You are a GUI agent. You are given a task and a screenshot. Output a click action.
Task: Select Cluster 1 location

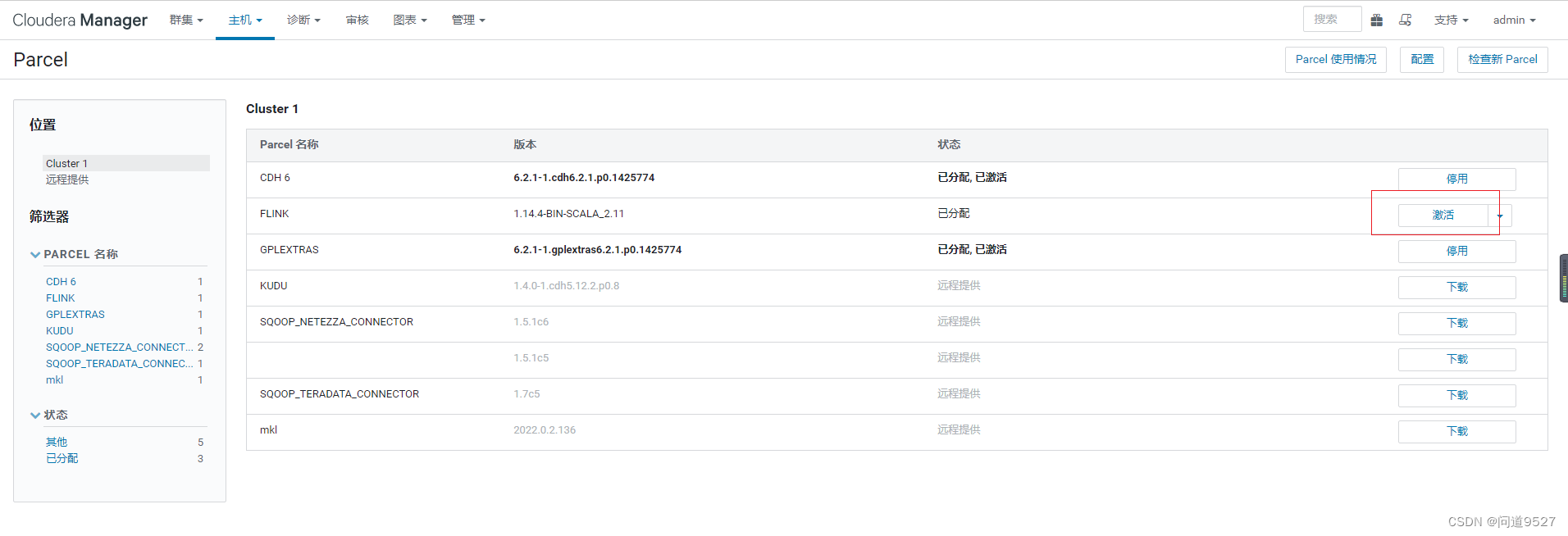click(x=125, y=163)
